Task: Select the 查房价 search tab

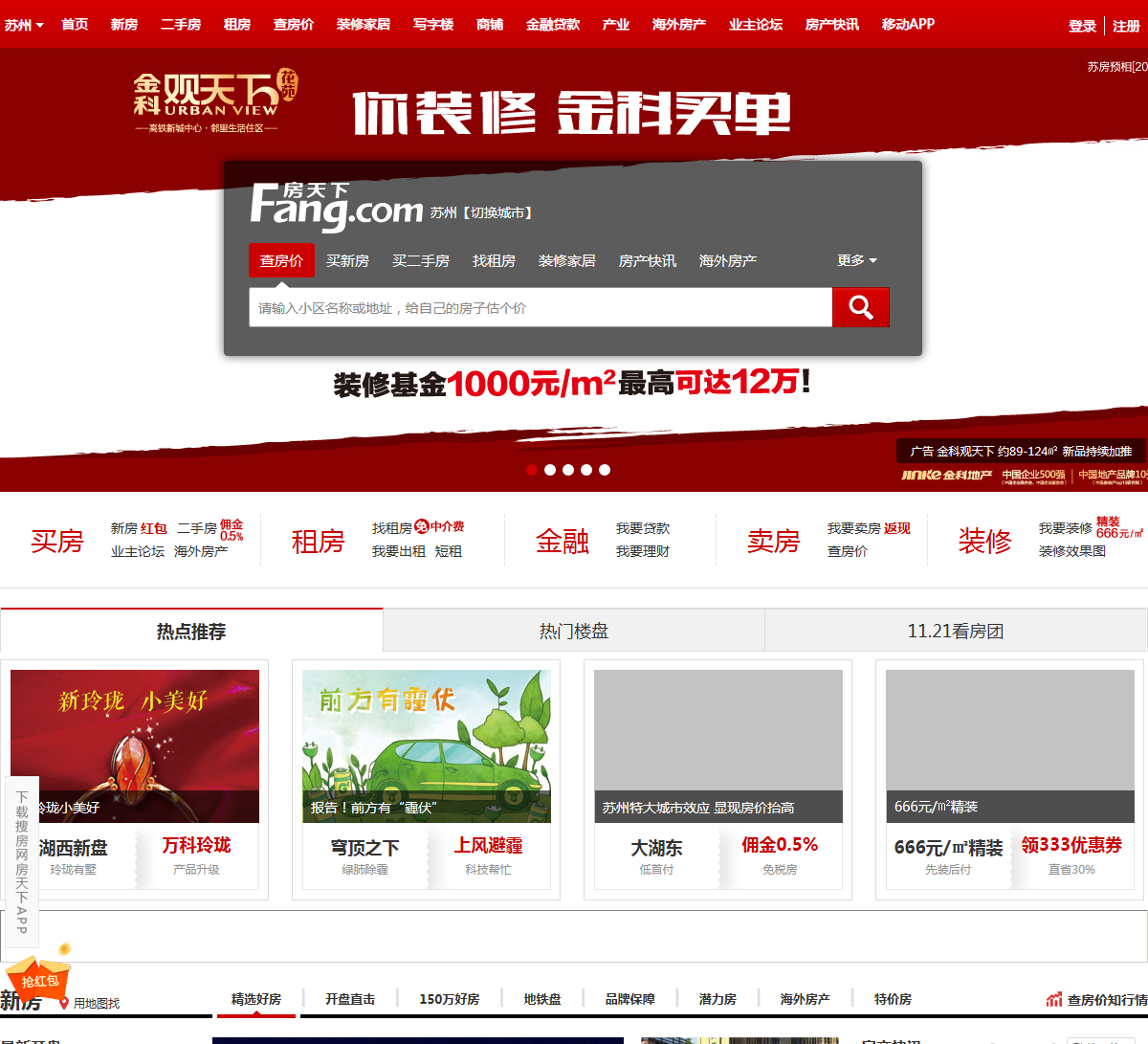Action: point(281,260)
